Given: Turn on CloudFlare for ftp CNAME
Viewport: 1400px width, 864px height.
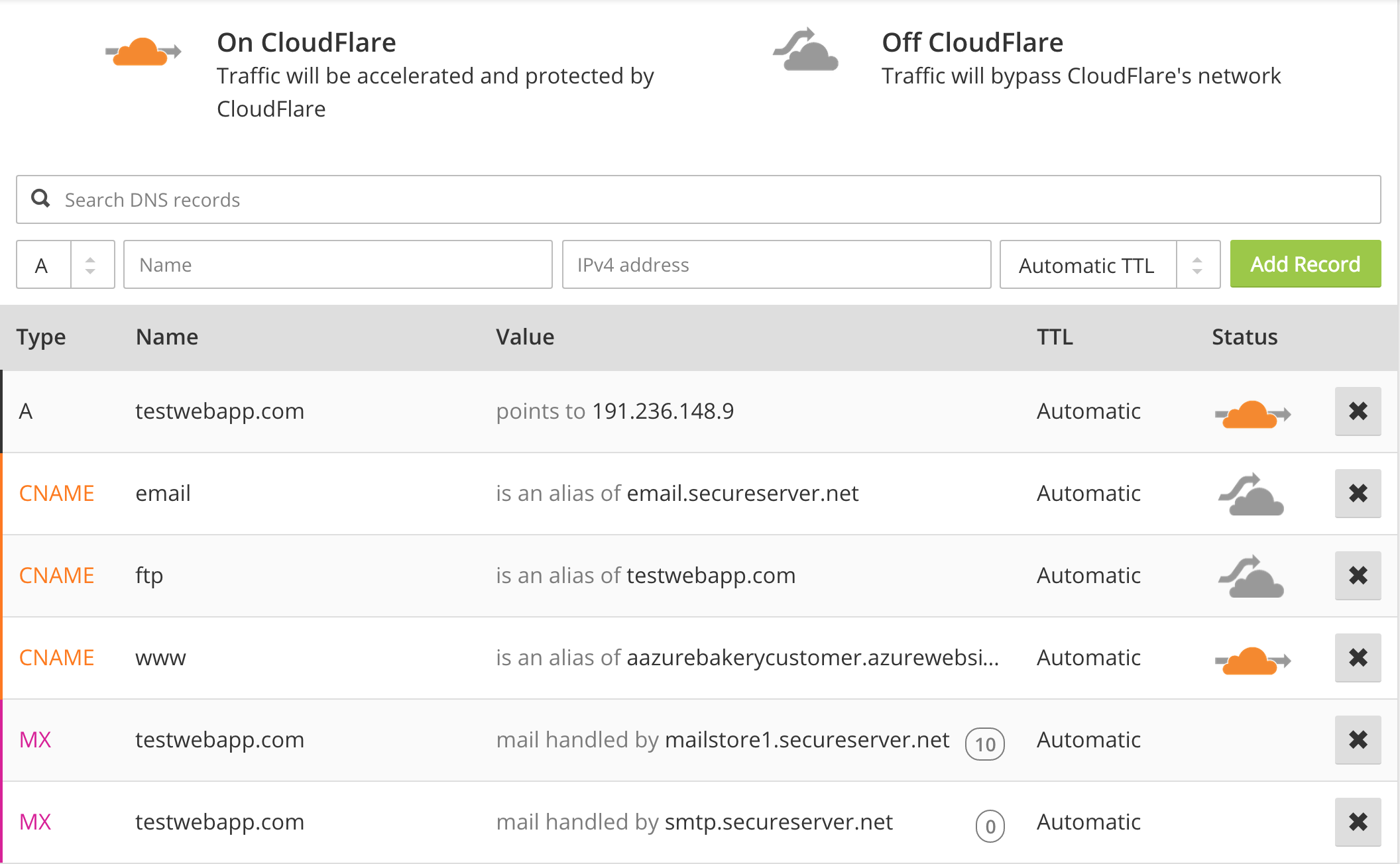Looking at the screenshot, I should point(1252,578).
